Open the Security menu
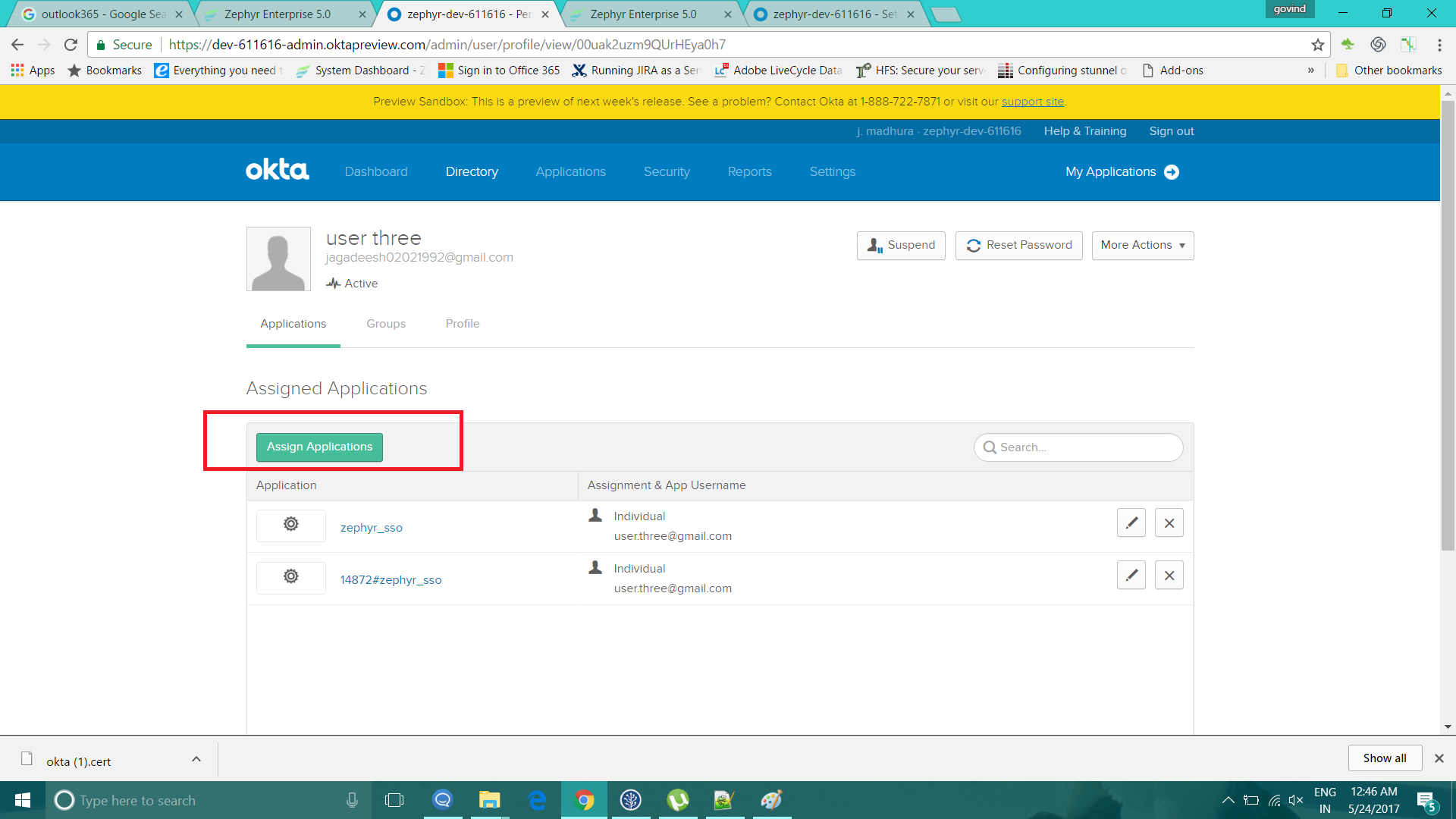 pyautogui.click(x=666, y=172)
